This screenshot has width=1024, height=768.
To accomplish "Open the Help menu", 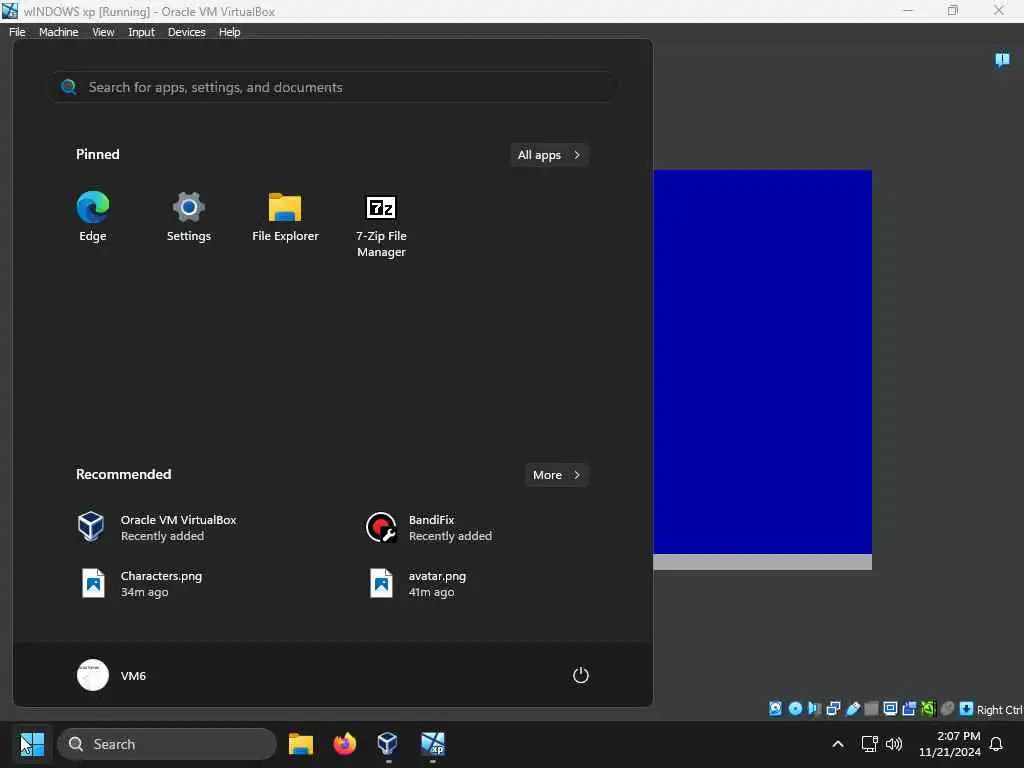I will (229, 32).
